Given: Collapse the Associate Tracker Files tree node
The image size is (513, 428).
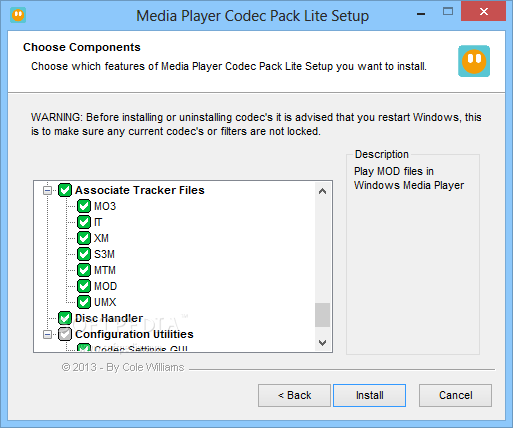Looking at the screenshot, I should click(48, 191).
